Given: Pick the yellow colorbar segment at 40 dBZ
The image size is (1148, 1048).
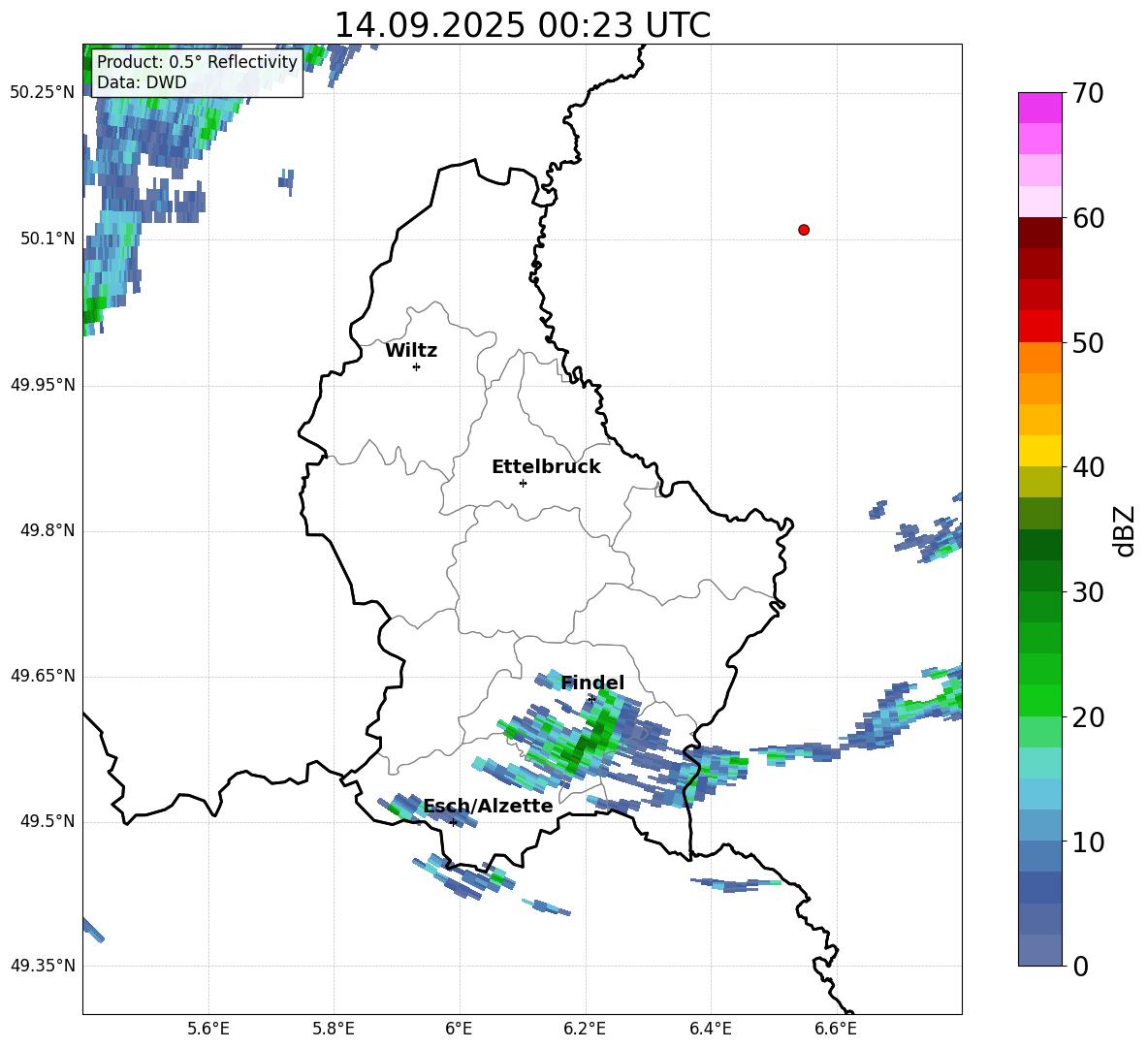Looking at the screenshot, I should coord(1040,451).
